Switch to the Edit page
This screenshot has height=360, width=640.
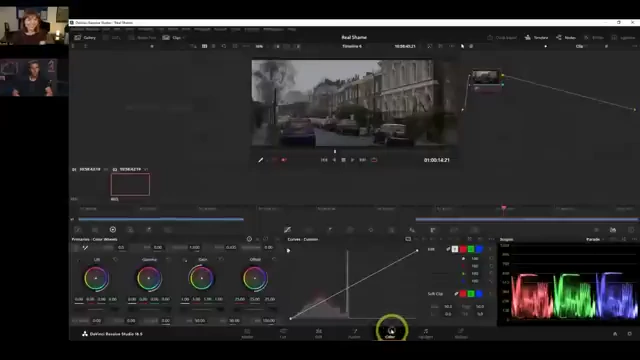coord(318,333)
